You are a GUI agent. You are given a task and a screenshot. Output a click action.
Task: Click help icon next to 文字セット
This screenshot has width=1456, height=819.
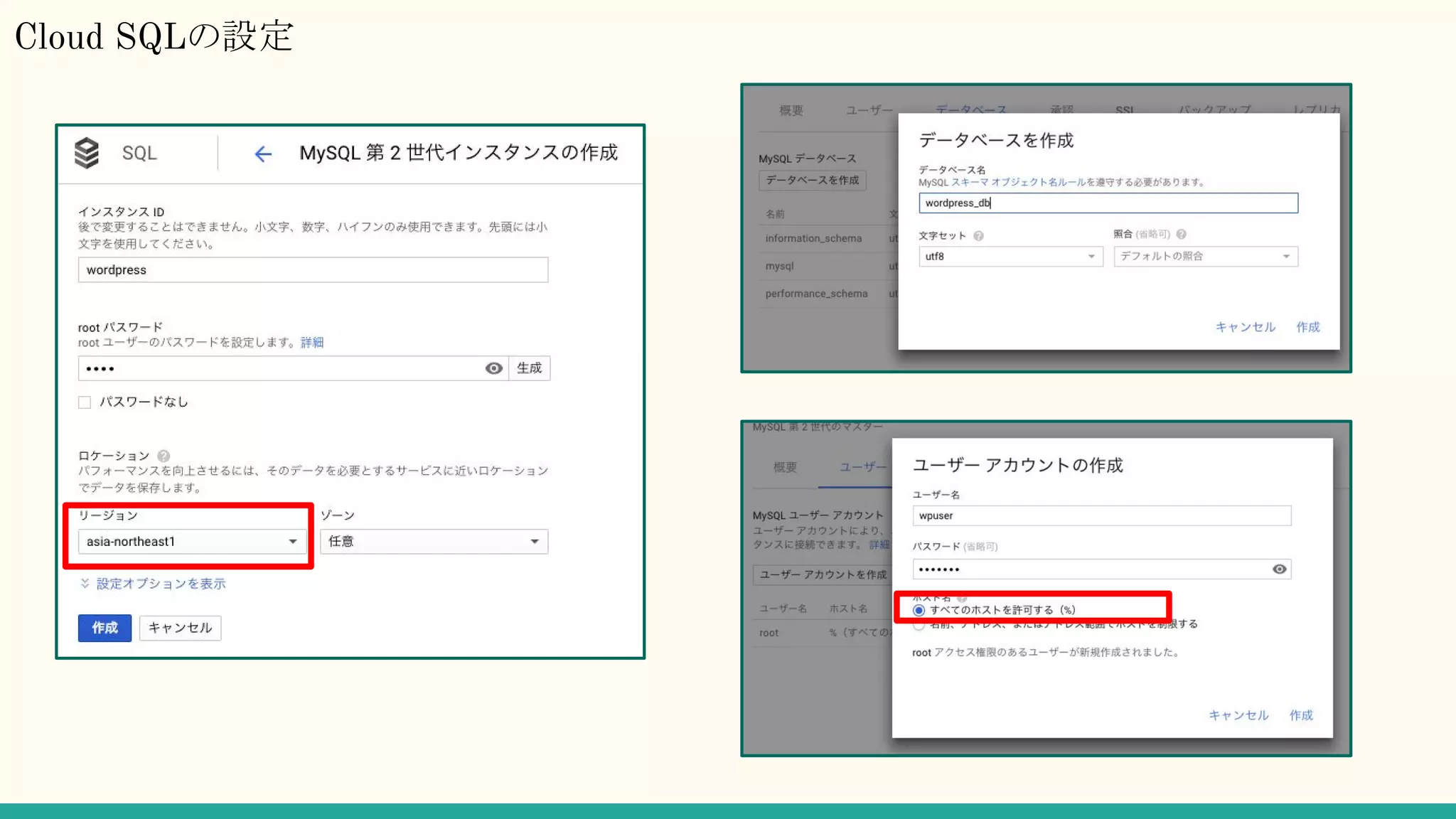pos(978,236)
